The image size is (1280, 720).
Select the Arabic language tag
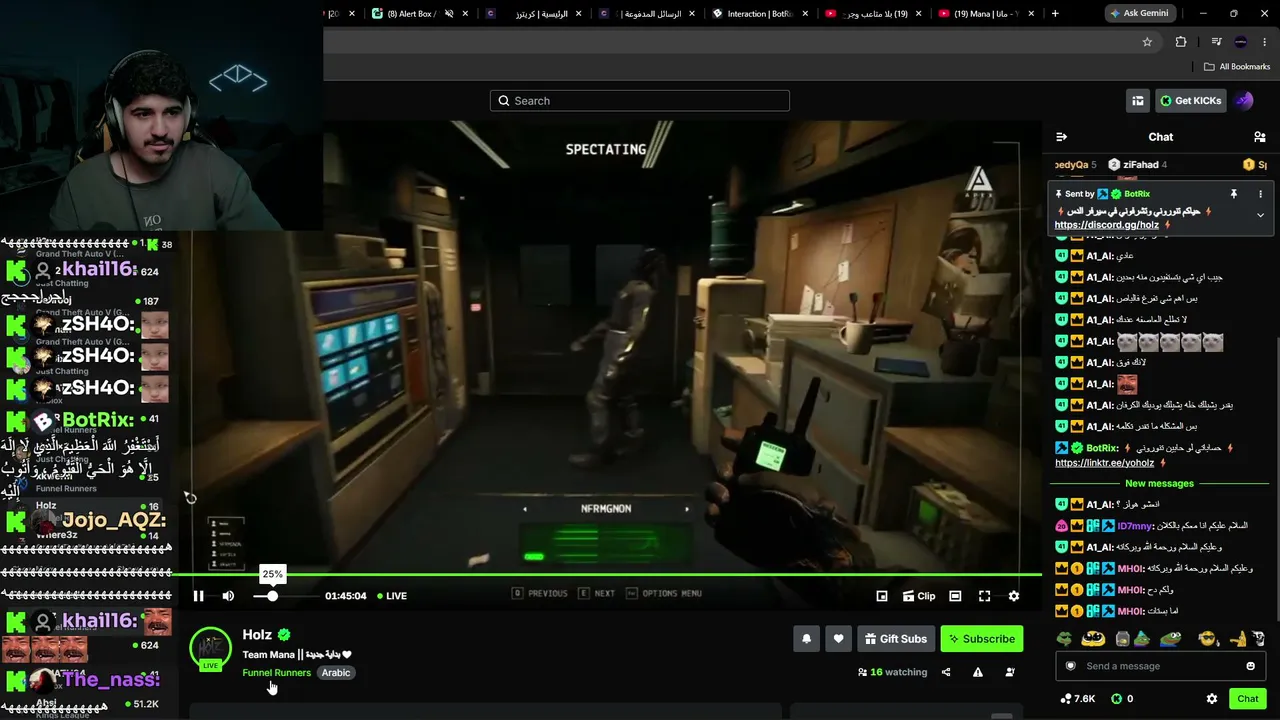(336, 673)
